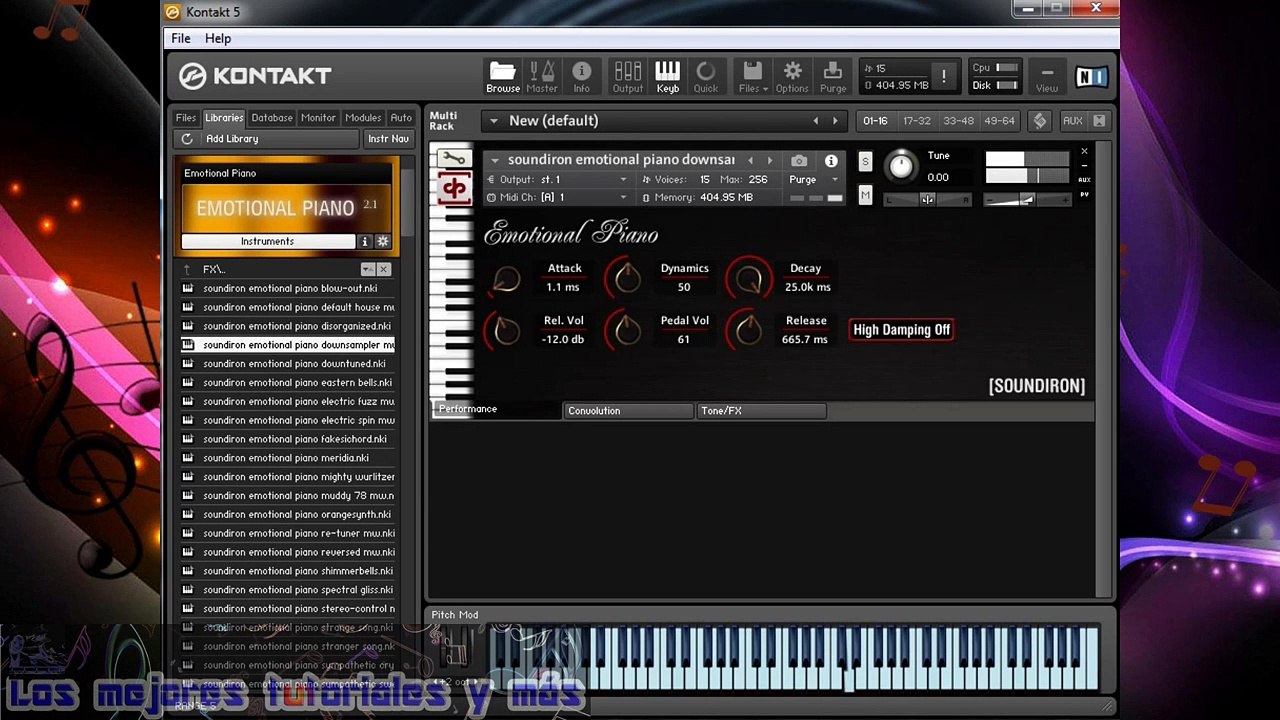
Task: Switch to the Modules tab
Action: [x=363, y=118]
